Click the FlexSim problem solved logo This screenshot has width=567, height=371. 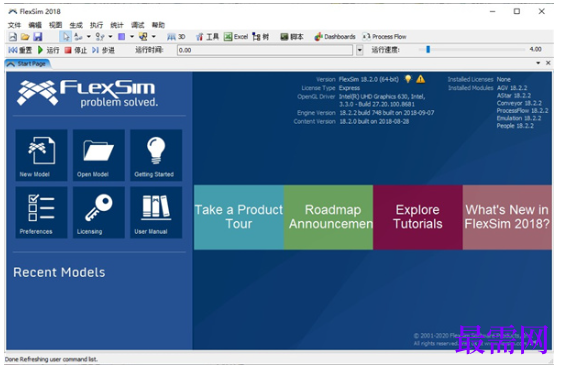(x=88, y=93)
